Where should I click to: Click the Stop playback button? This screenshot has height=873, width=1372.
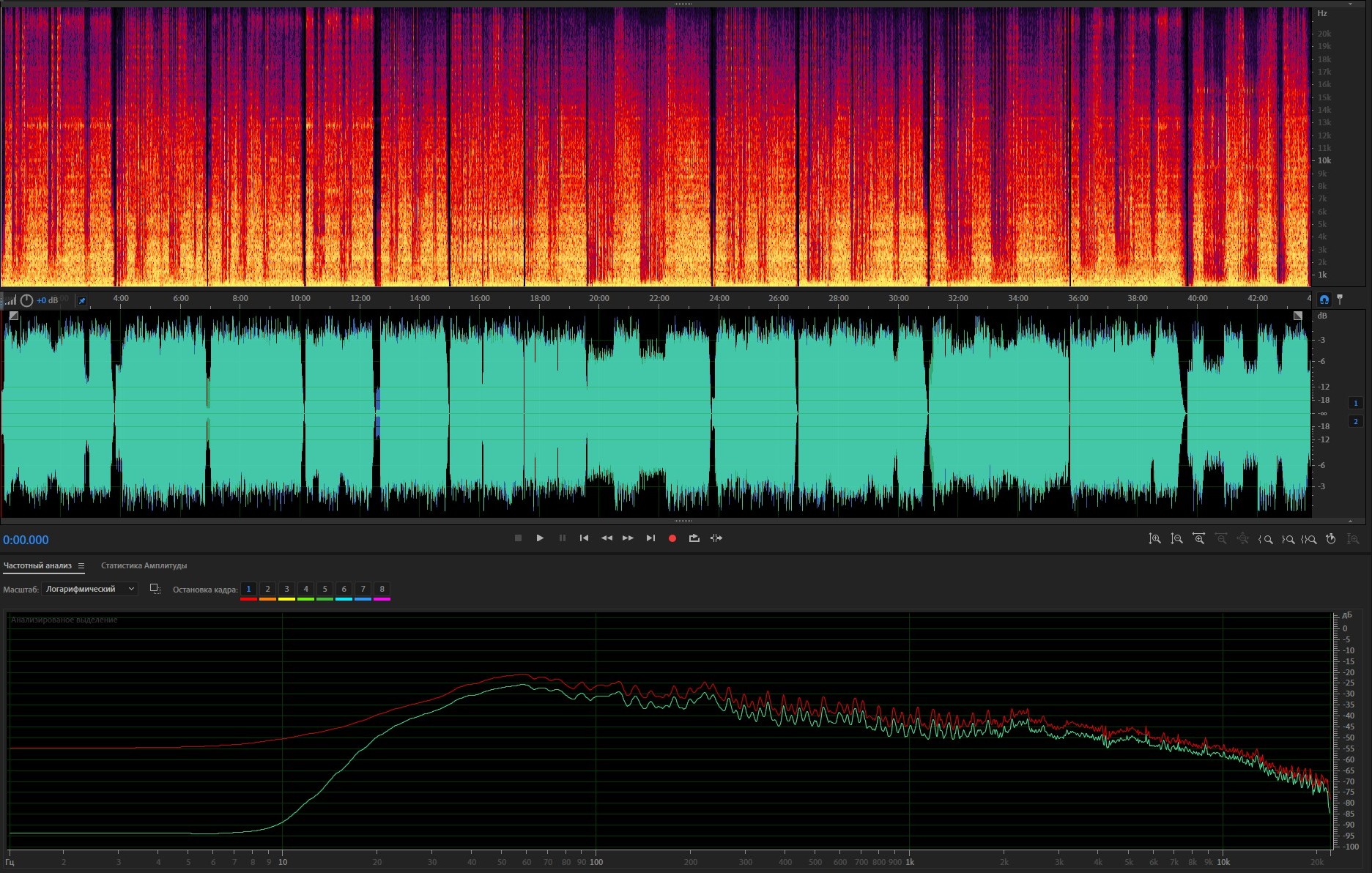click(x=518, y=538)
